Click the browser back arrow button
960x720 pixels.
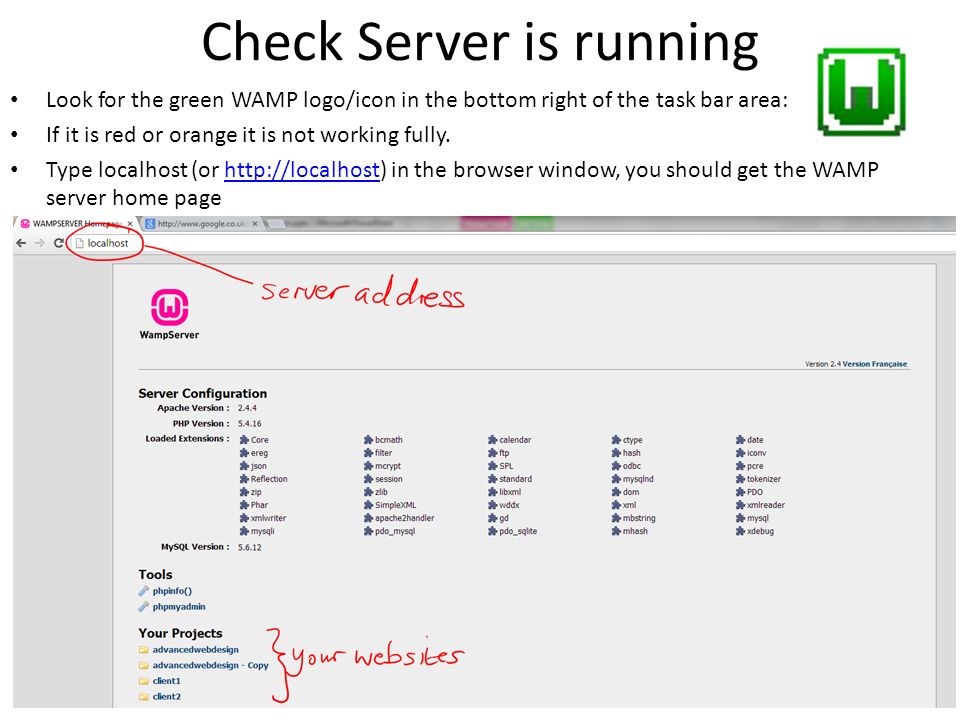[21, 243]
